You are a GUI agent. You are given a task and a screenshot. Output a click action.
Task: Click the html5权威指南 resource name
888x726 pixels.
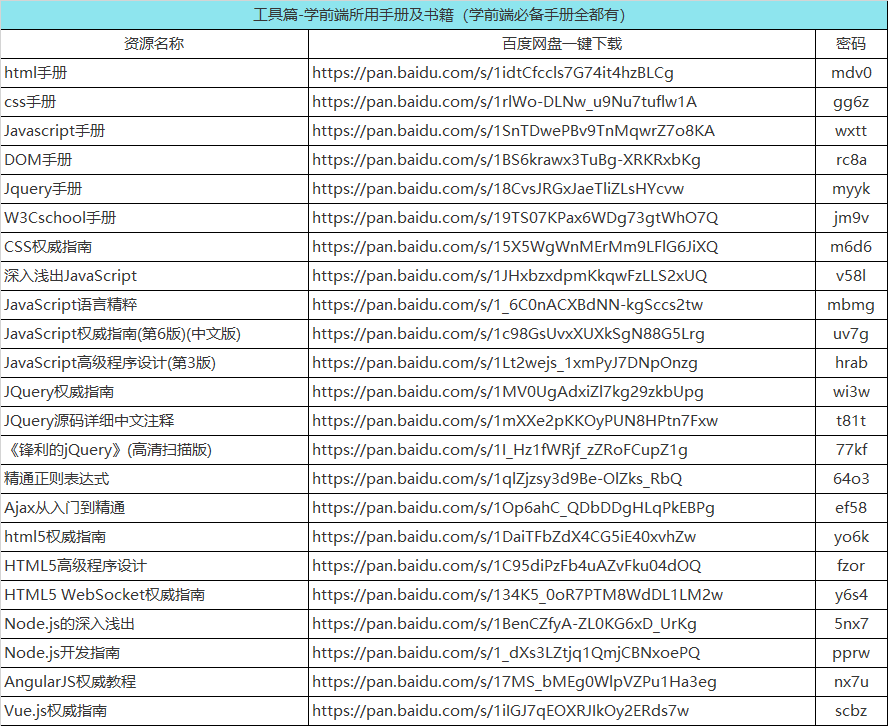coord(55,537)
